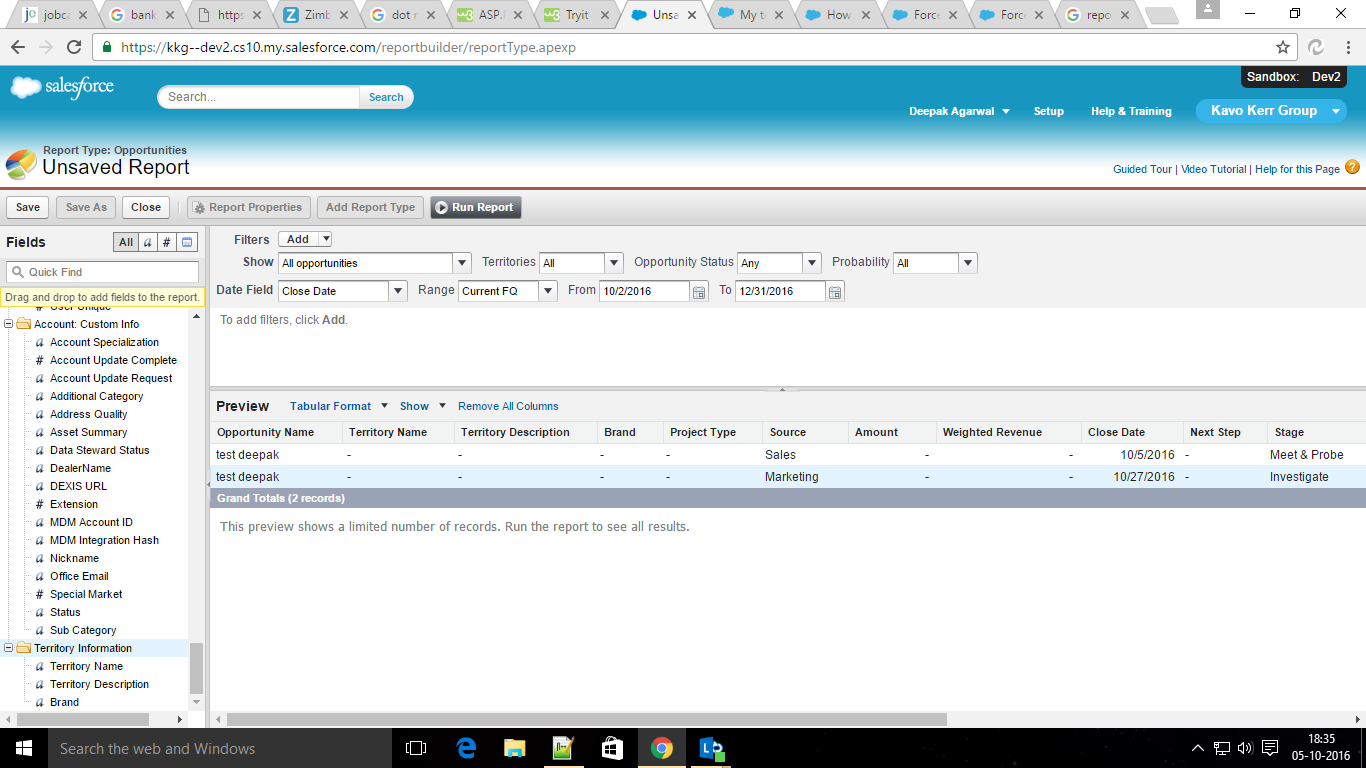Reload the page in Chrome

[x=74, y=47]
